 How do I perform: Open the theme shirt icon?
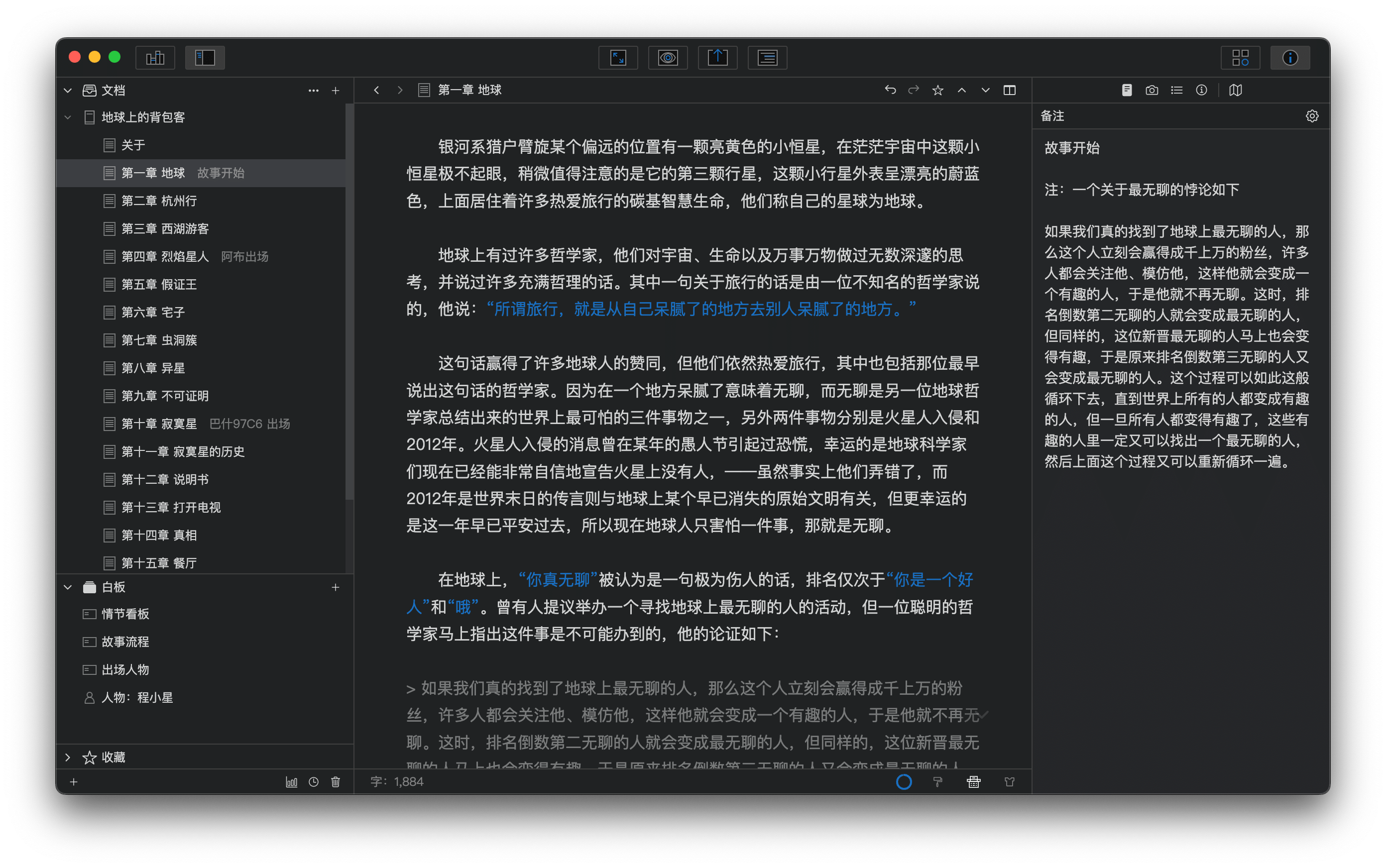[1009, 781]
